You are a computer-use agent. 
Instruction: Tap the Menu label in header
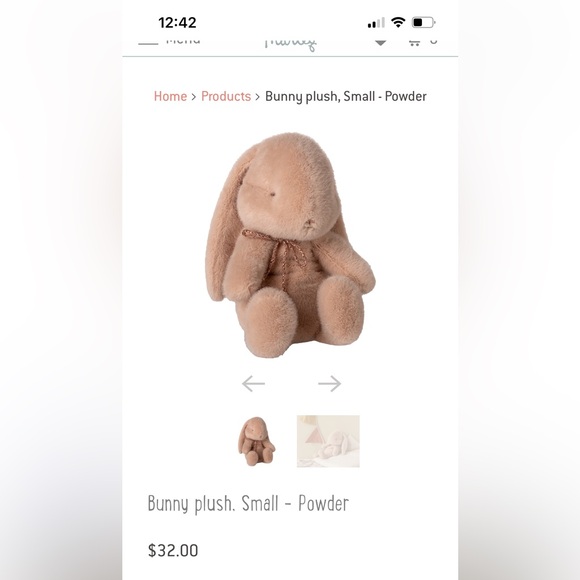(183, 41)
